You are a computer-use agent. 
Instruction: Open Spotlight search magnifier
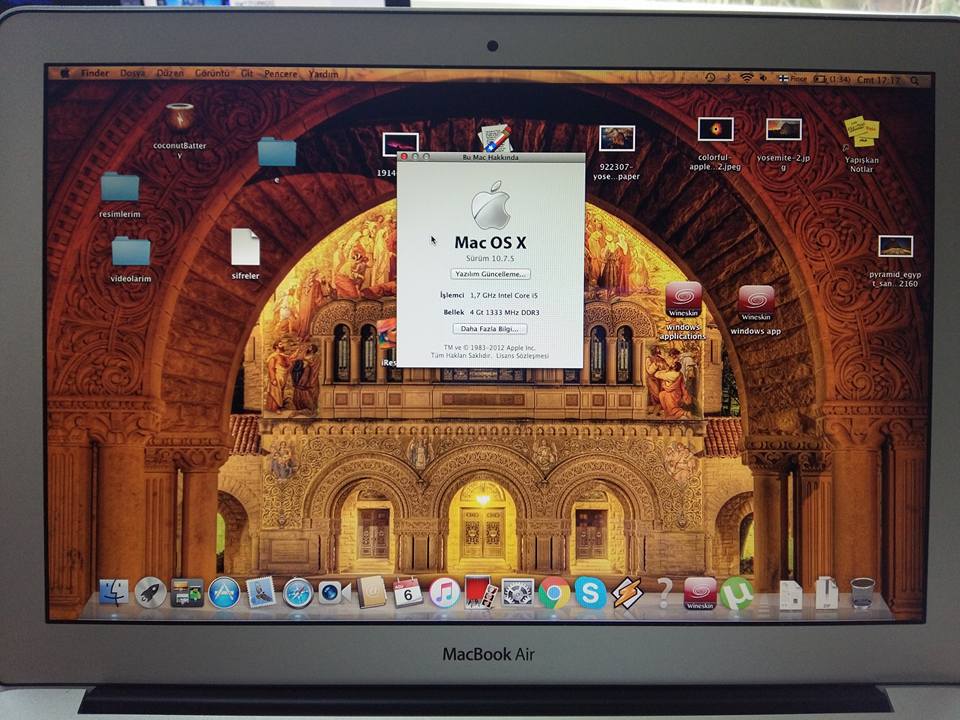(x=914, y=80)
